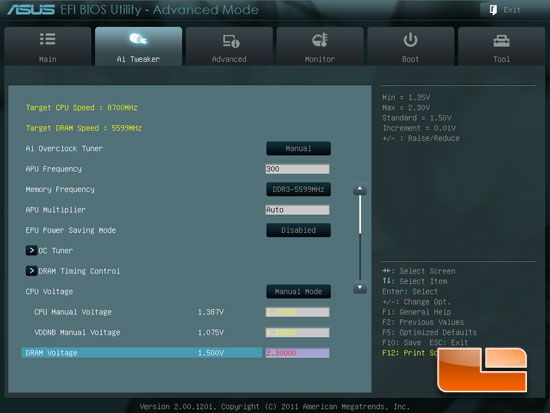
Task: Select the APU Frequency input field
Action: tap(297, 169)
